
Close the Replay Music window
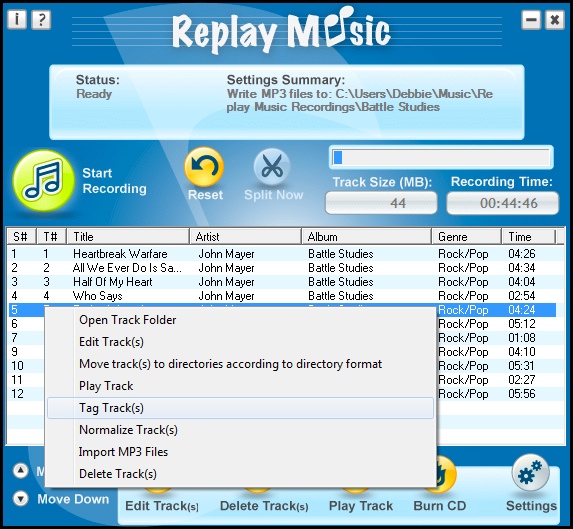(554, 19)
